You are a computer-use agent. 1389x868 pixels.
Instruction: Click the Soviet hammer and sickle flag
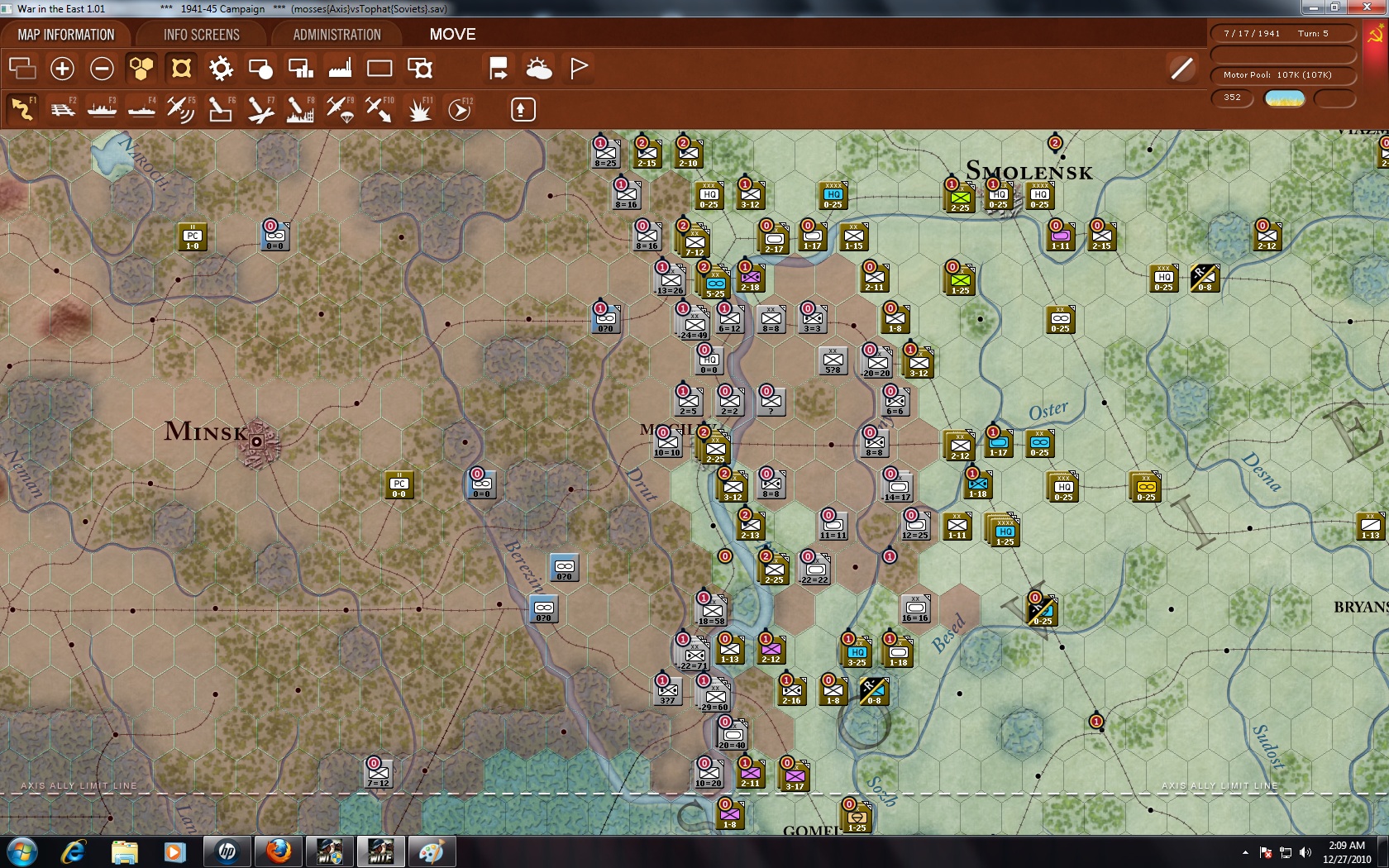click(x=1376, y=36)
